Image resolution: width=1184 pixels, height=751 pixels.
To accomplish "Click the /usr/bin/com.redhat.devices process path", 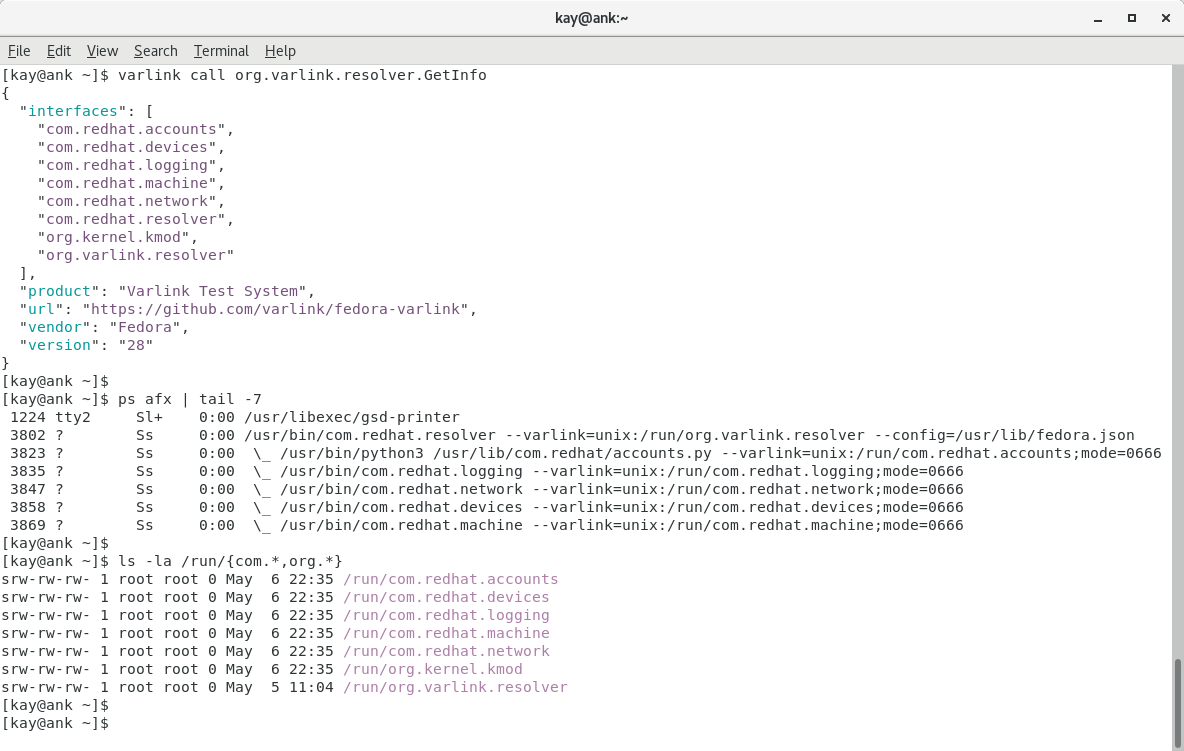I will click(401, 507).
